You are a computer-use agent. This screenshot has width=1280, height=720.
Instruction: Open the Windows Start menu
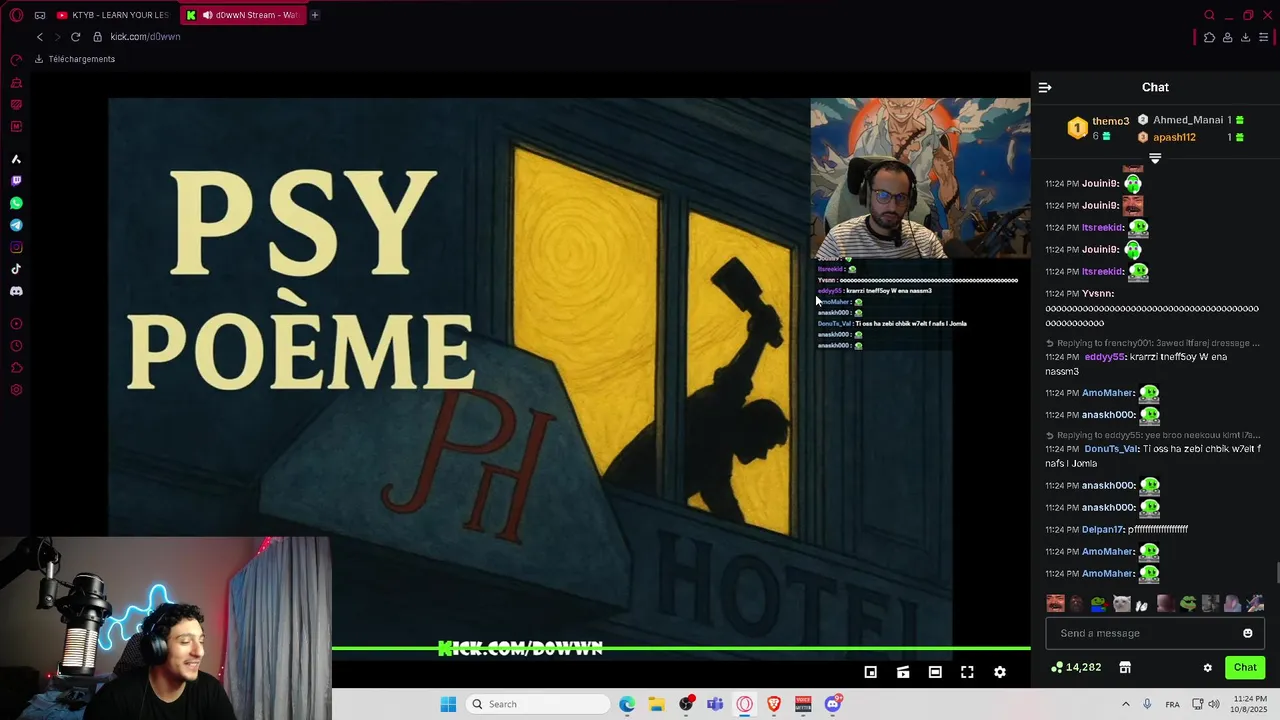(448, 704)
